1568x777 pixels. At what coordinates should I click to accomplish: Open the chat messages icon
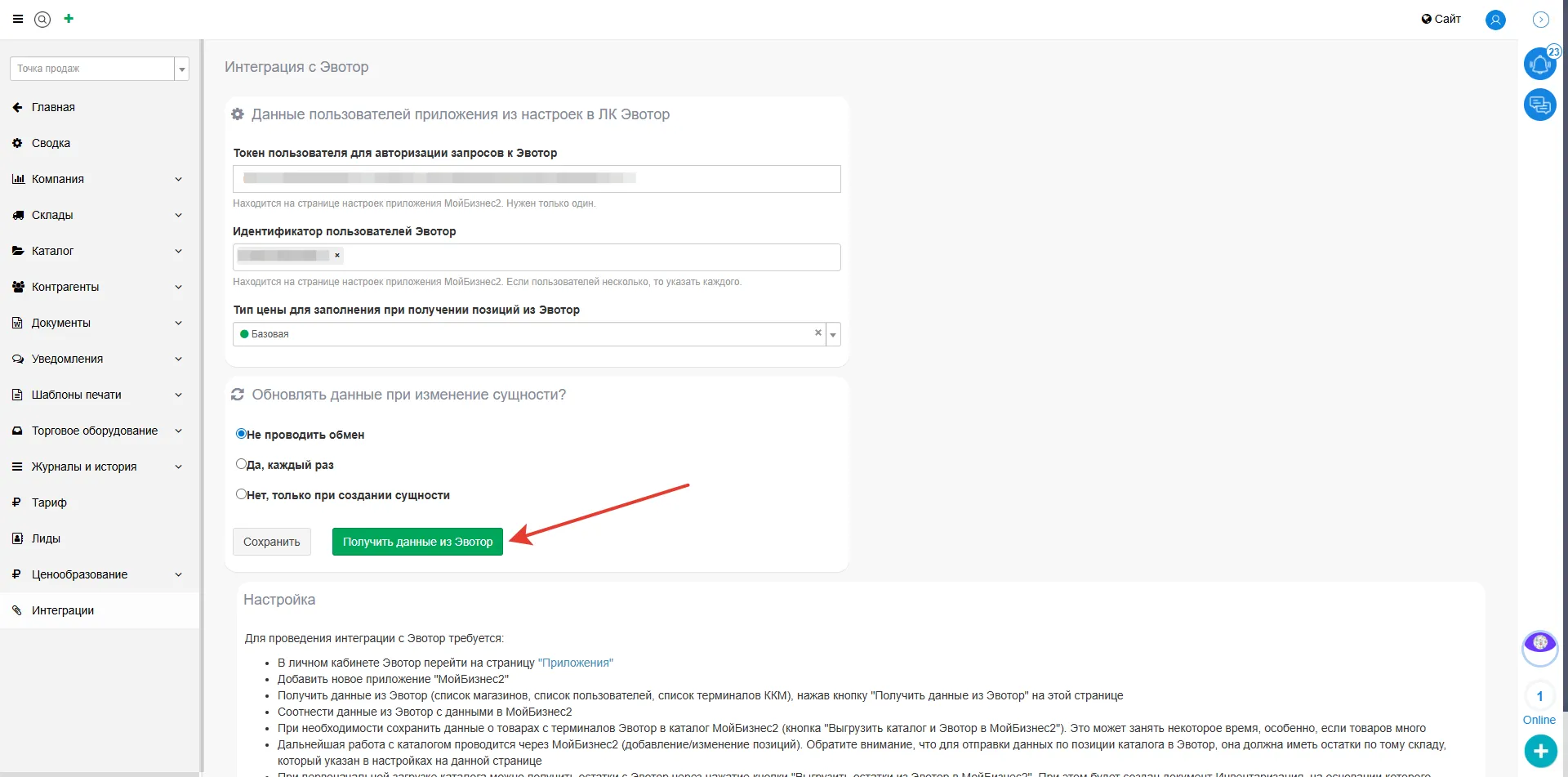tap(1539, 105)
